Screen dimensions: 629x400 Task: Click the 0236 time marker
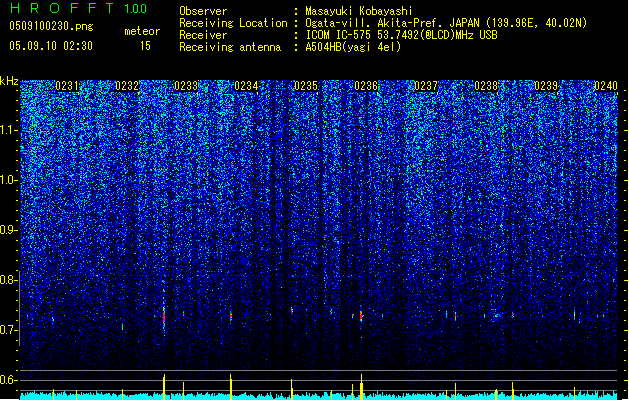366,86
